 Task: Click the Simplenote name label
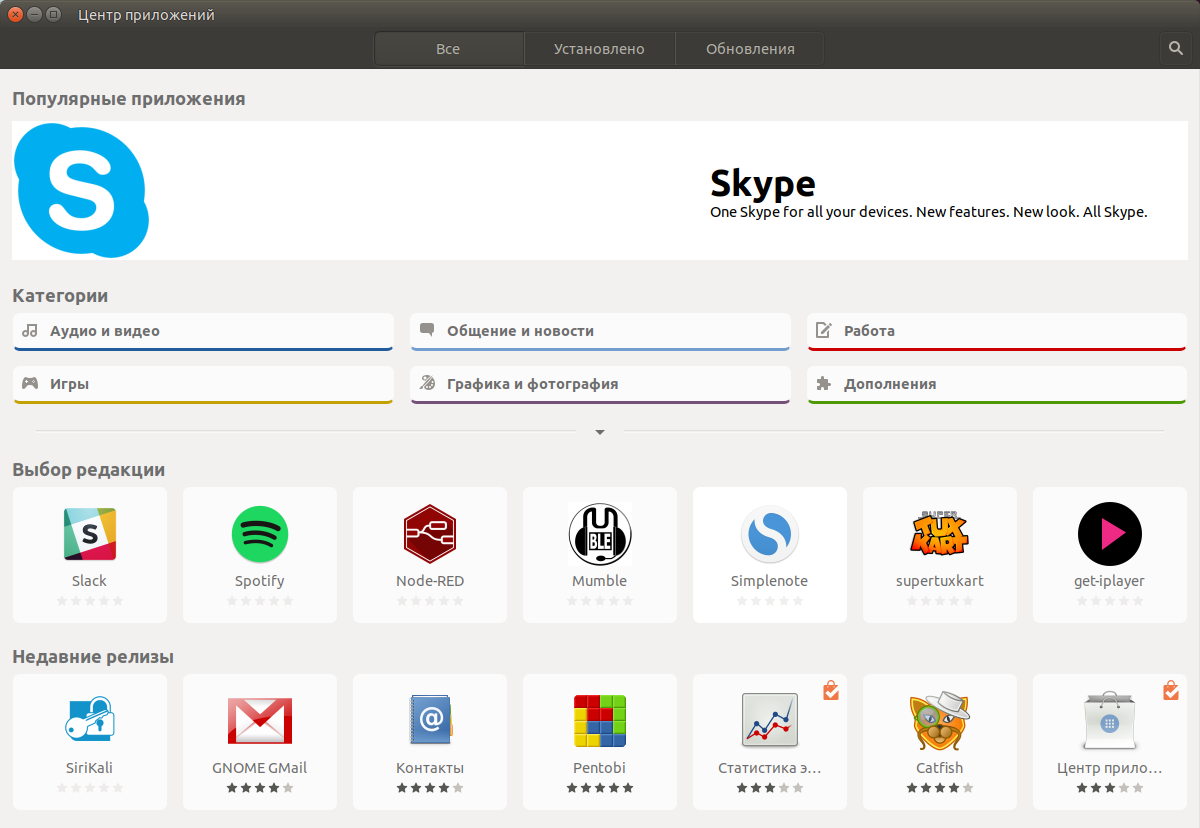point(770,581)
